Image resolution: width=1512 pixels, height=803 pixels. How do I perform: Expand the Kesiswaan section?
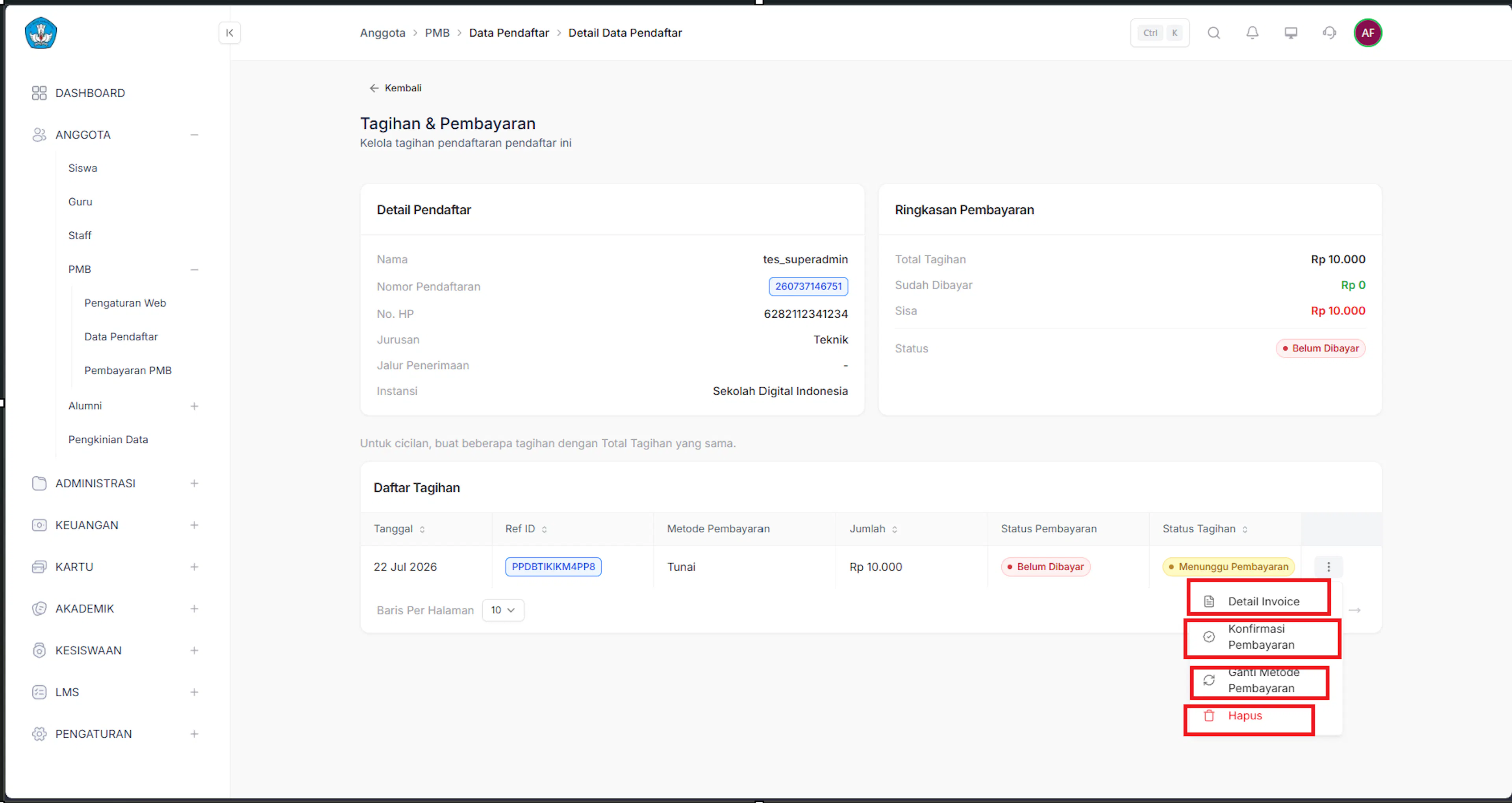click(194, 650)
